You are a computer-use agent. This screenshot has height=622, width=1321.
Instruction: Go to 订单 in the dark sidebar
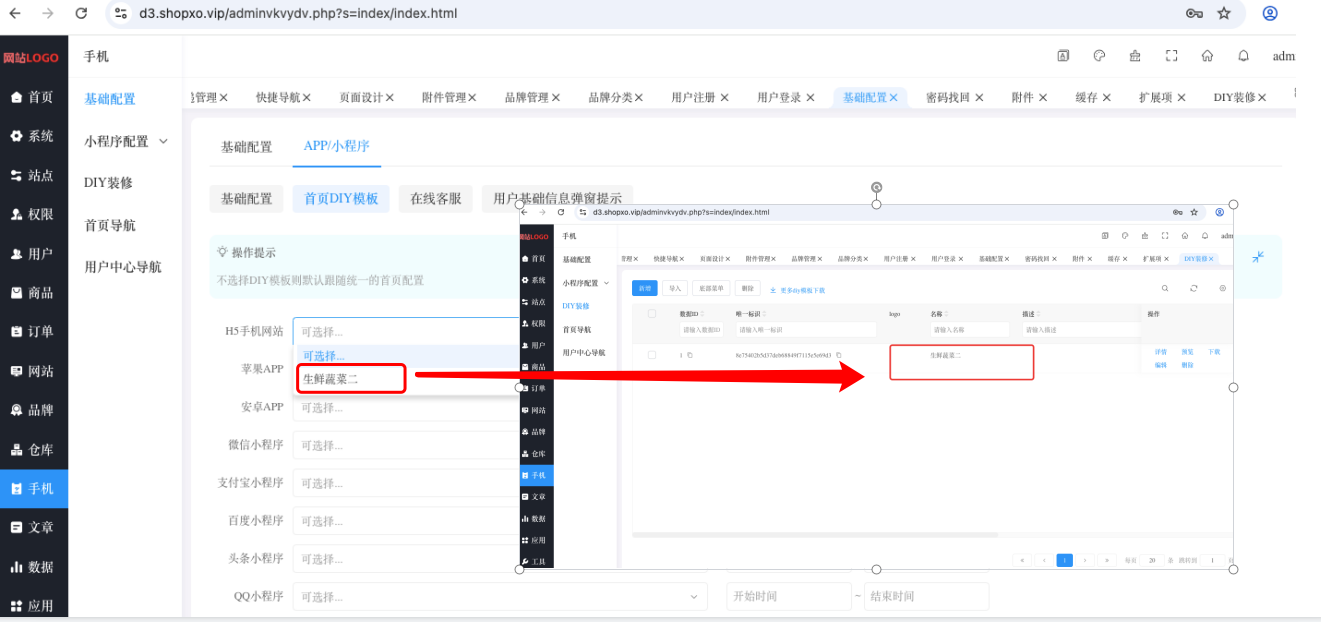coord(34,332)
